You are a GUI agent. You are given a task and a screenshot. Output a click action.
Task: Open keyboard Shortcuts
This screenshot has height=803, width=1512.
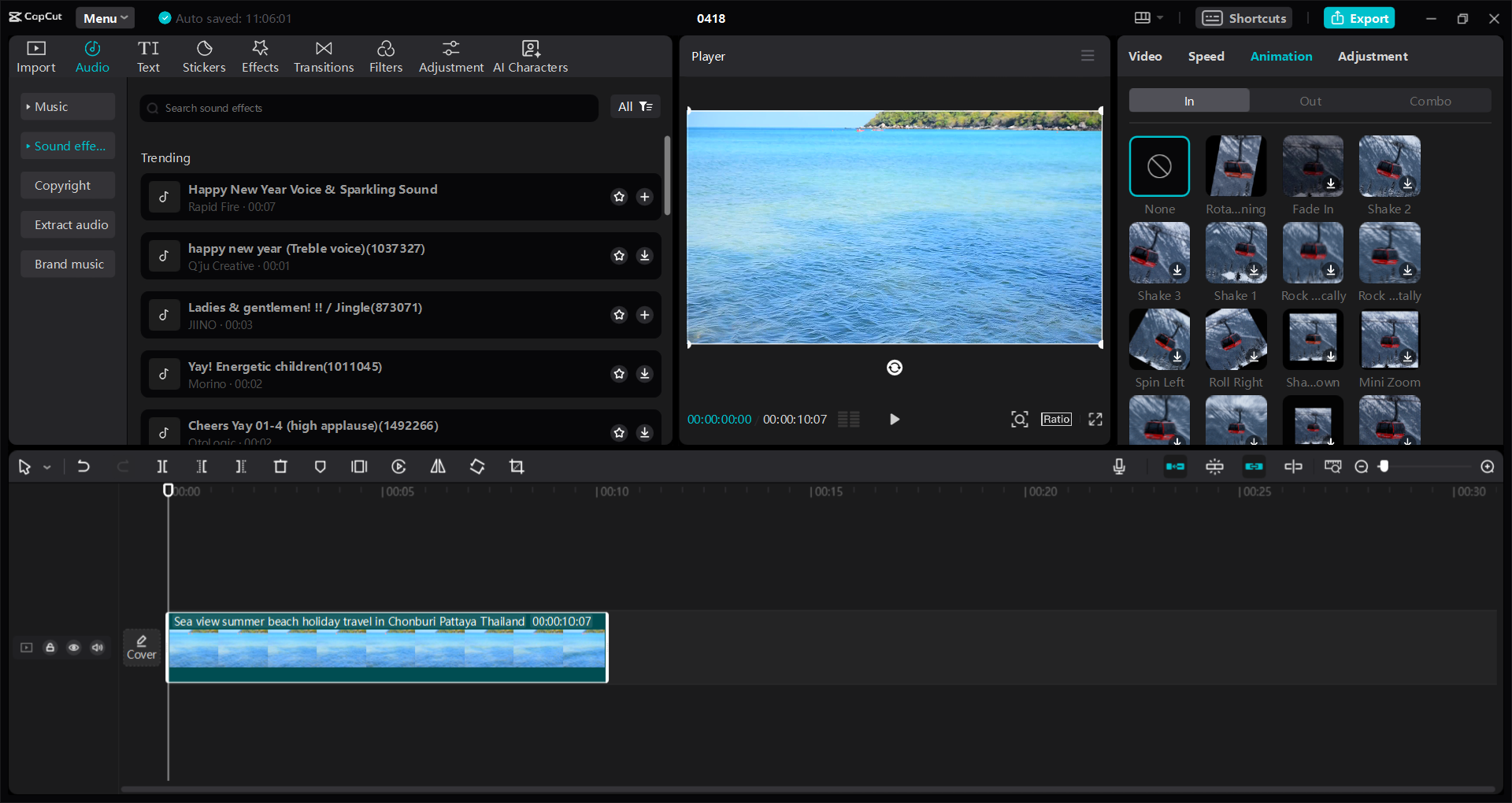1243,17
